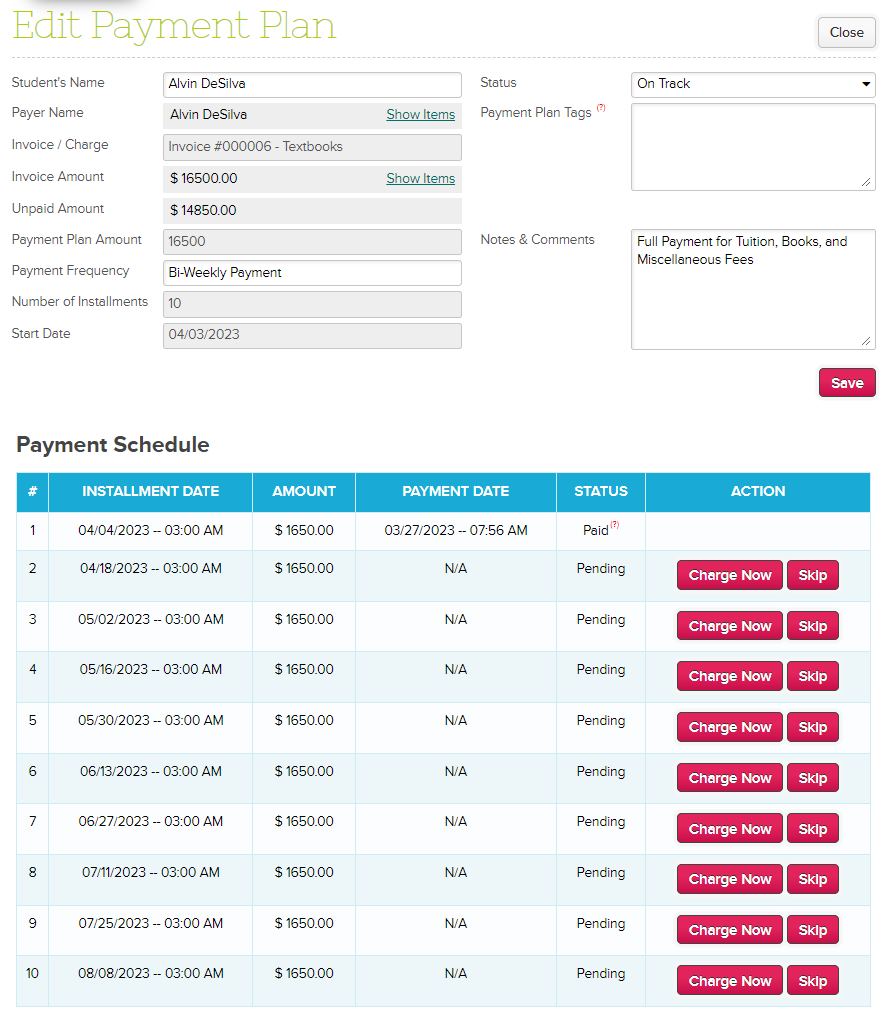Click Charge Now for 06/13/2023 installment
Viewport: 890px width, 1018px height.
coord(729,778)
